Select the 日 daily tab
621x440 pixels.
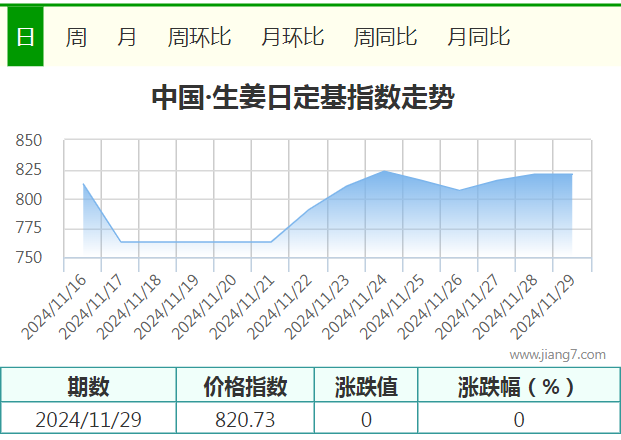coord(25,37)
